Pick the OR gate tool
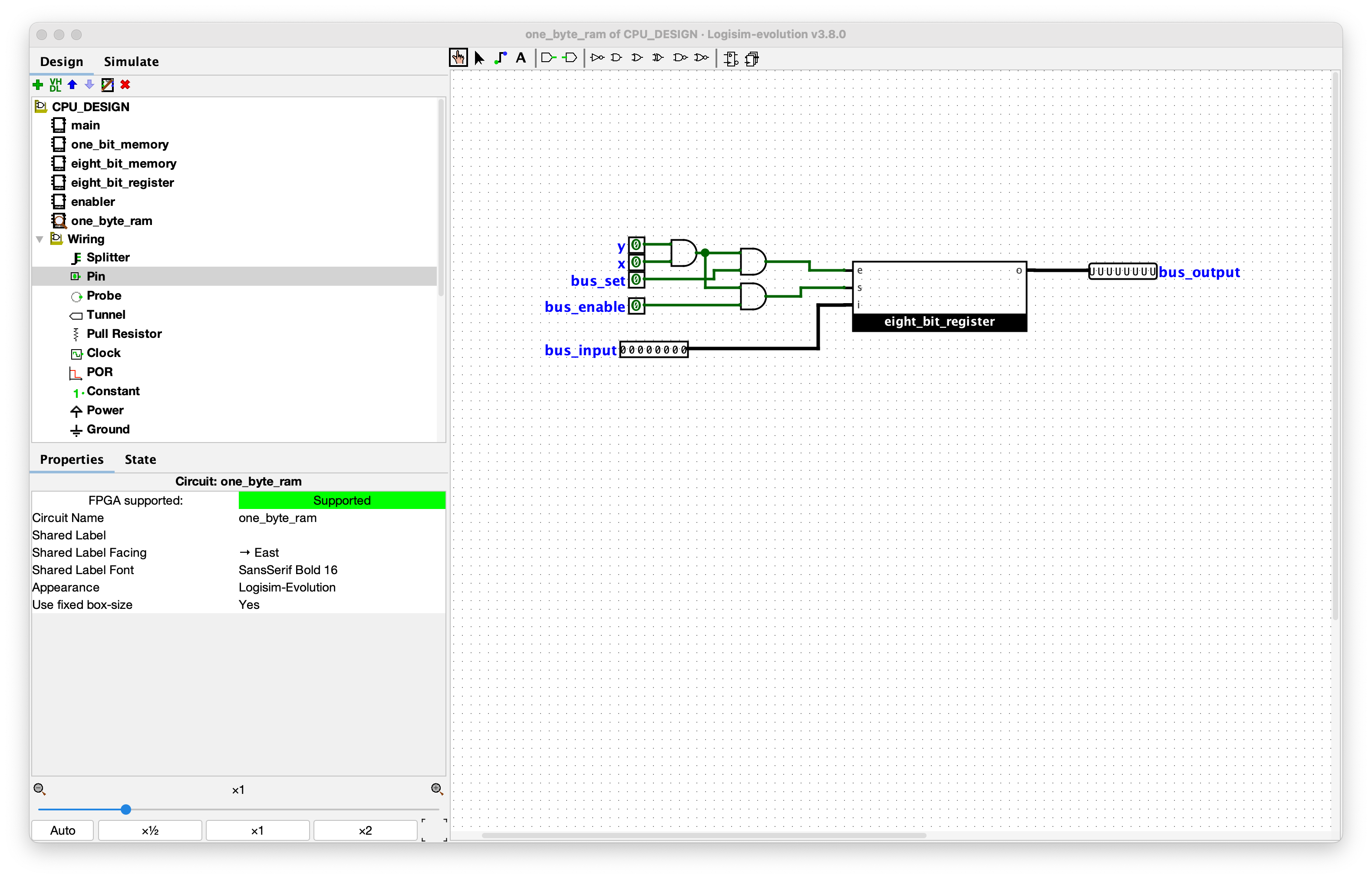 [637, 58]
